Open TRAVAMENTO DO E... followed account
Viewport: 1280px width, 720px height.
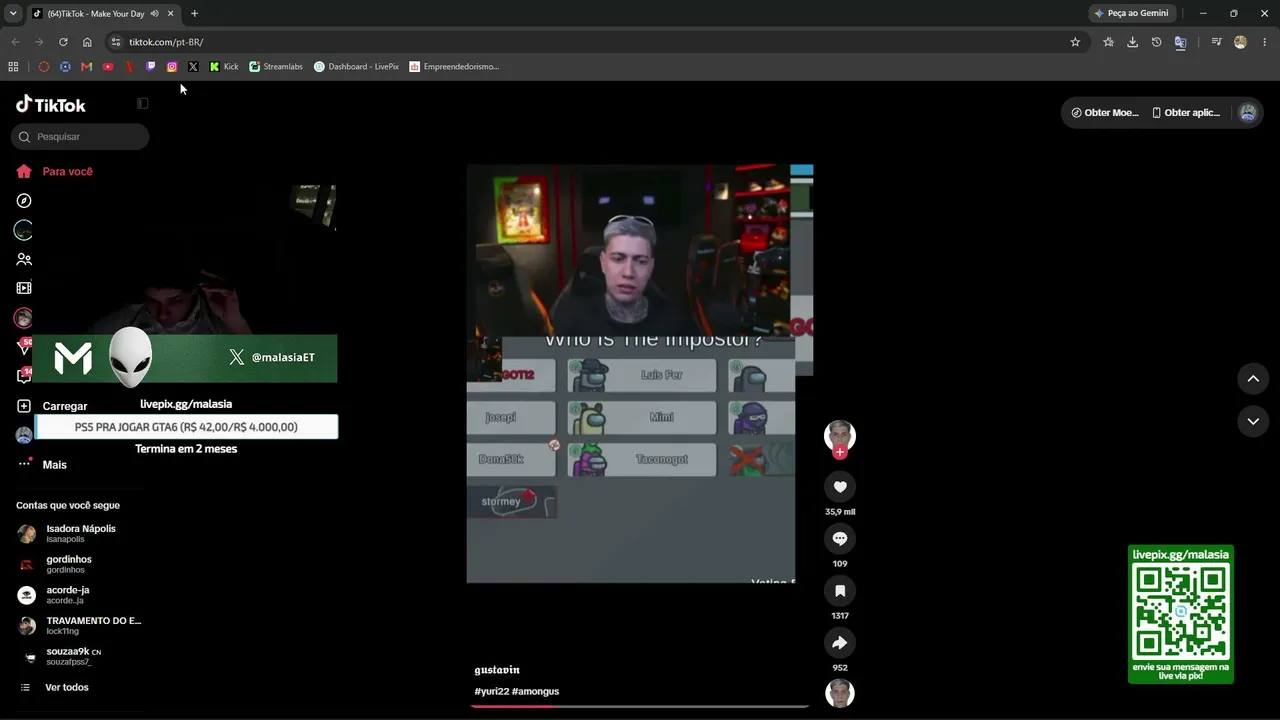click(x=79, y=625)
